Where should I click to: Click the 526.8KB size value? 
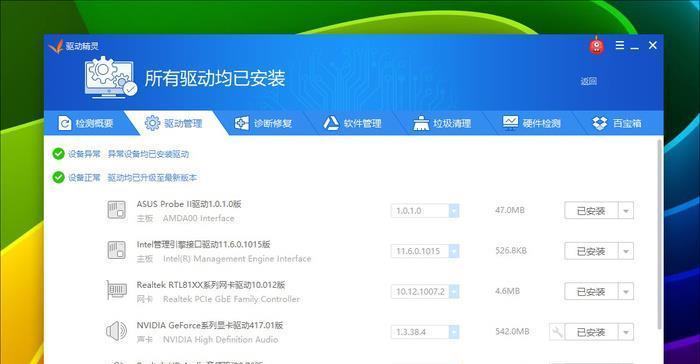(511, 251)
